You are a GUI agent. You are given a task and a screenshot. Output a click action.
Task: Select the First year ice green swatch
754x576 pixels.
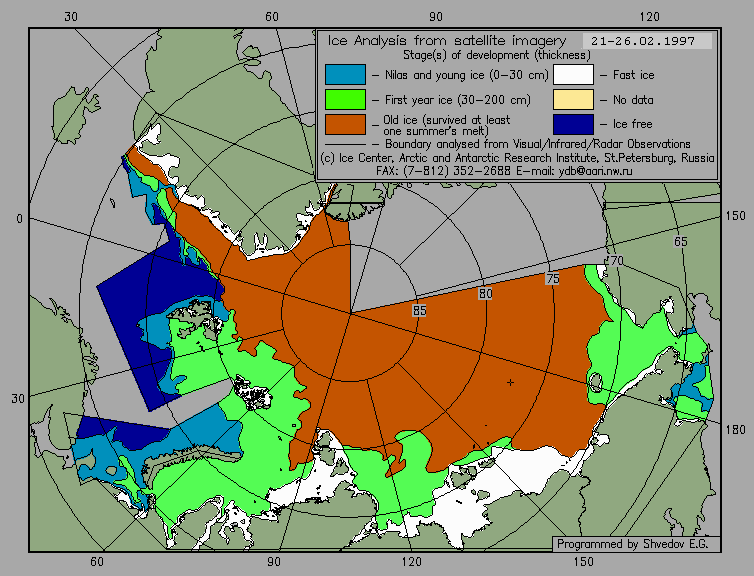coord(345,100)
